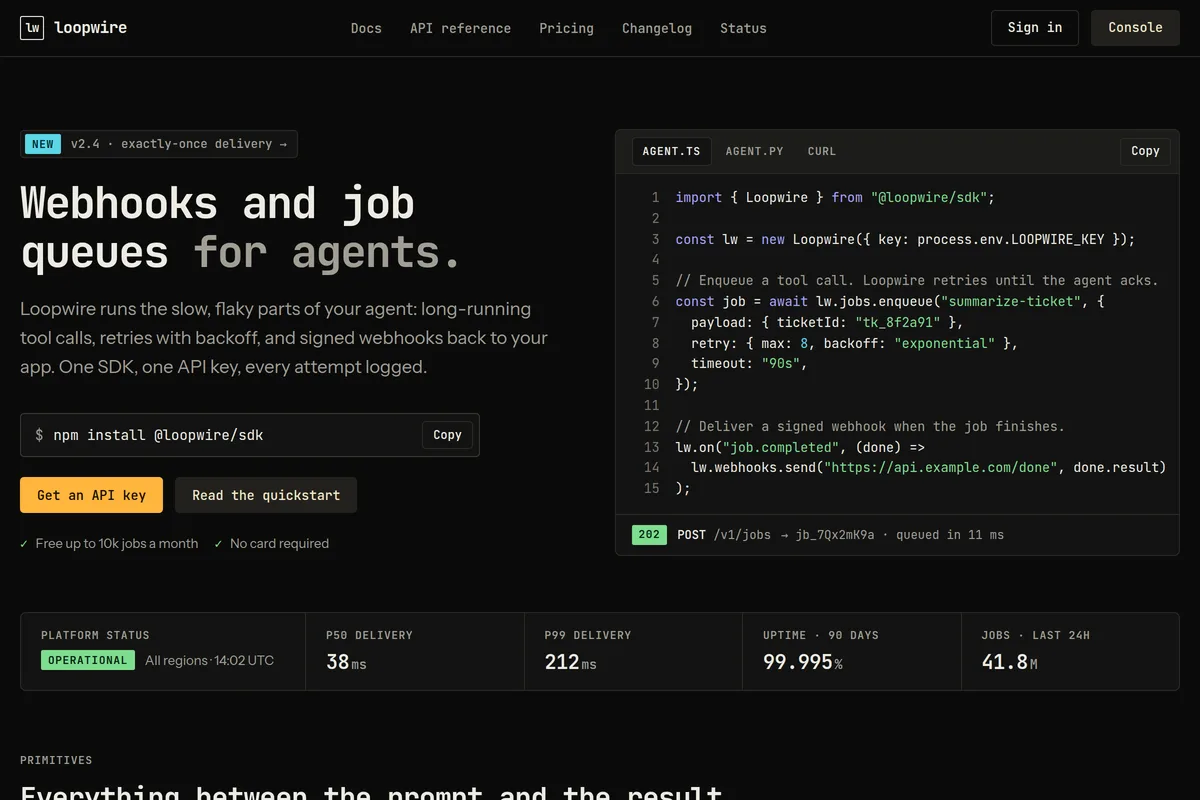This screenshot has width=1200, height=800.
Task: Click the 99.995% uptime value
Action: [803, 662]
